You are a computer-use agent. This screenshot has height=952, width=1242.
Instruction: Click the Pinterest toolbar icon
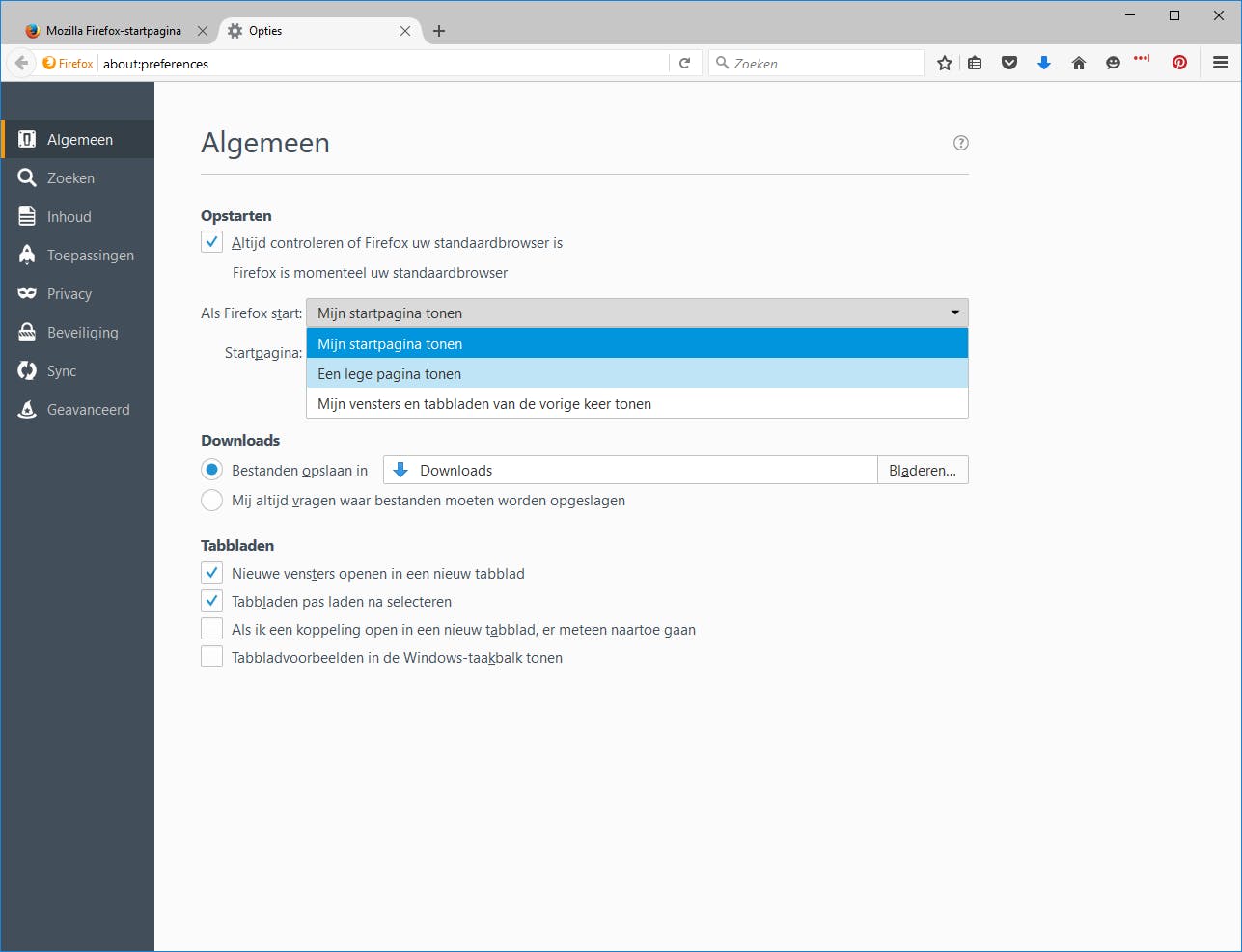pos(1179,64)
